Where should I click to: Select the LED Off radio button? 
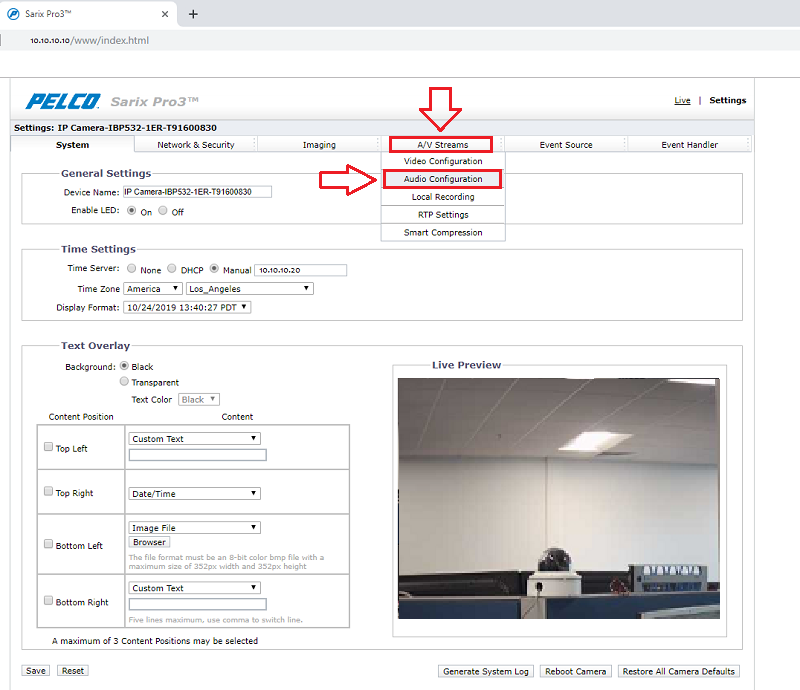(163, 211)
